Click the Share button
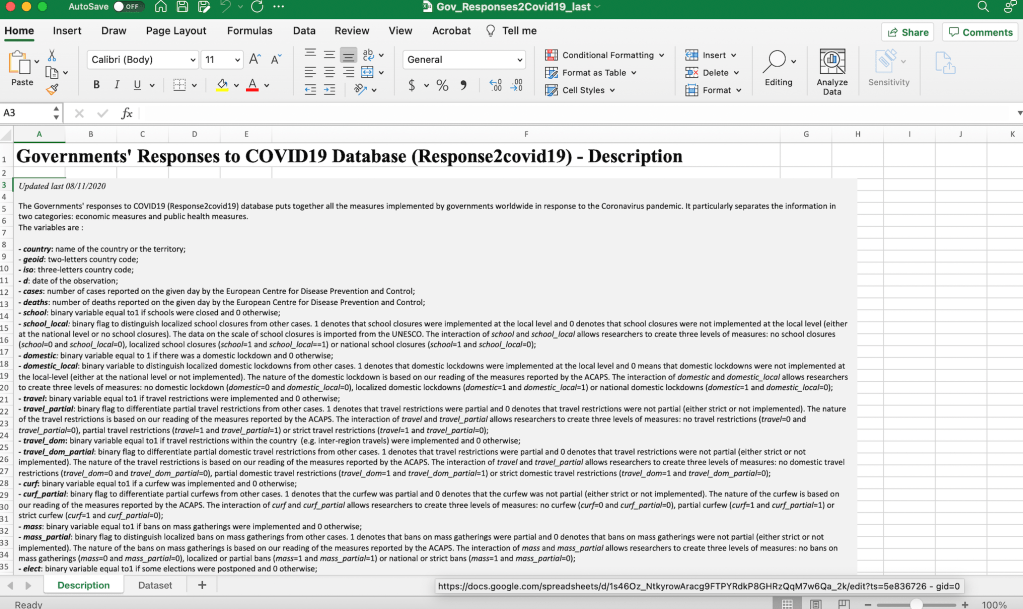 pyautogui.click(x=907, y=32)
